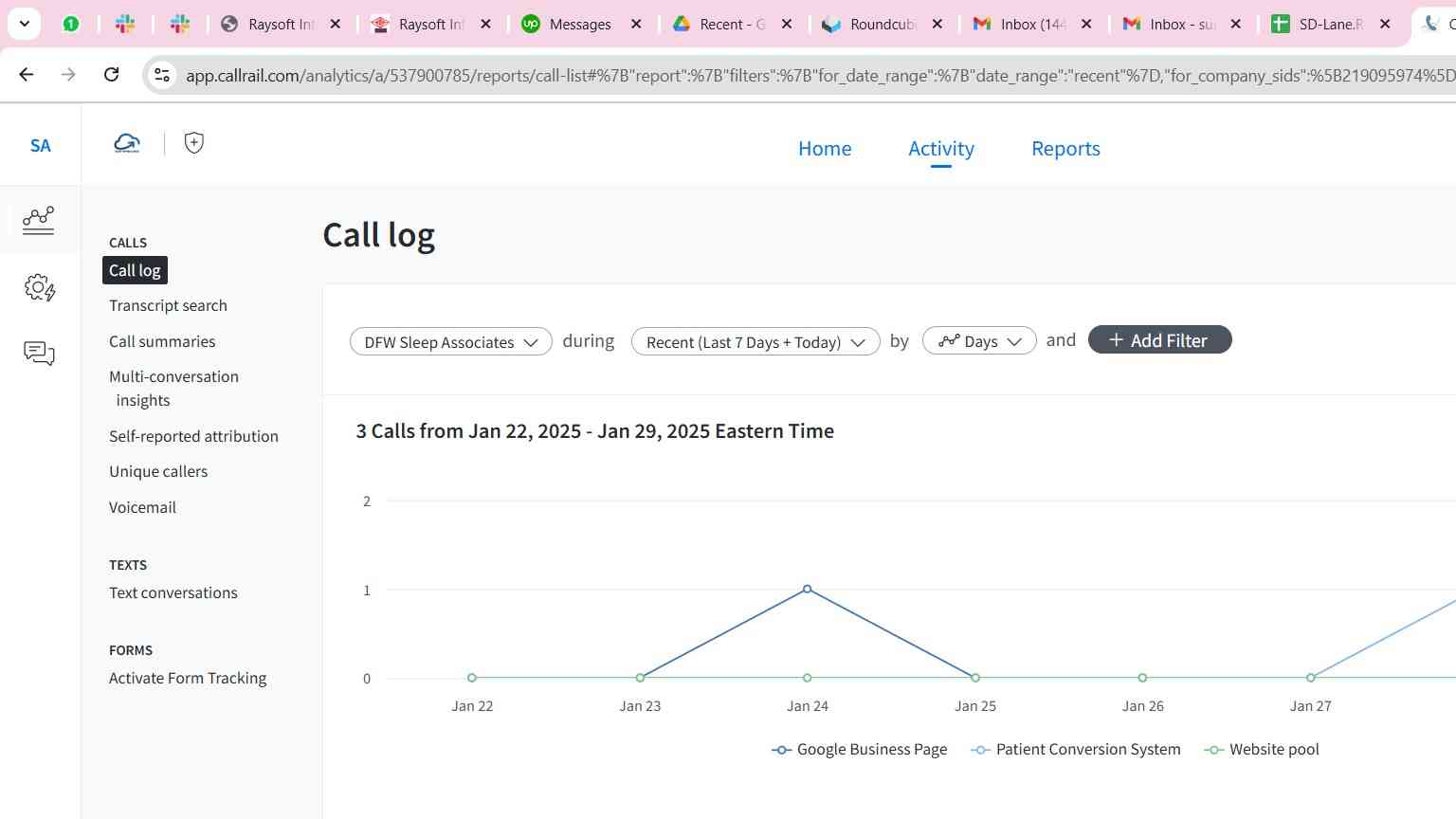Close the second Raysoft browser tab
The height and width of the screenshot is (819, 1456).
485,24
